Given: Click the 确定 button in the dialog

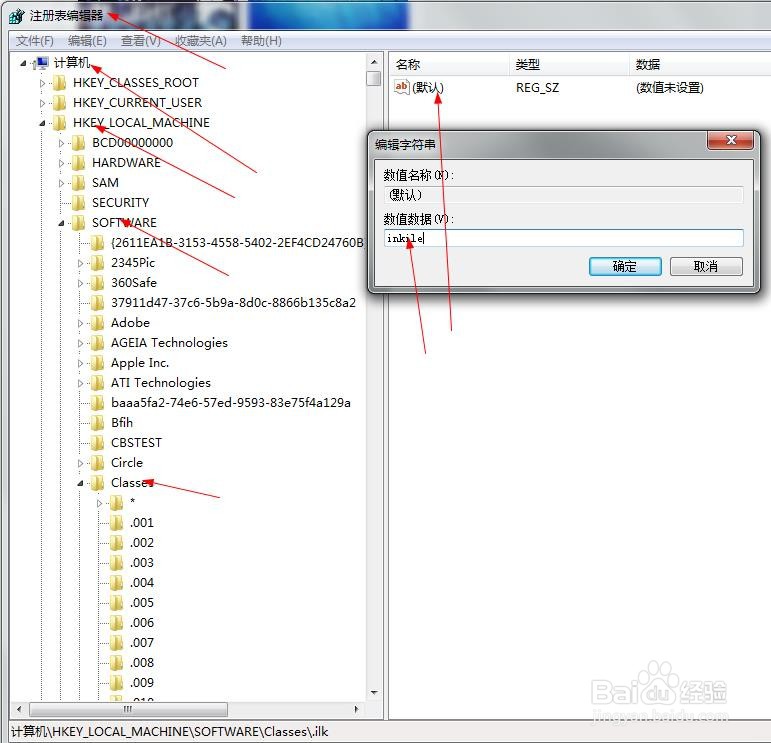Looking at the screenshot, I should click(625, 267).
